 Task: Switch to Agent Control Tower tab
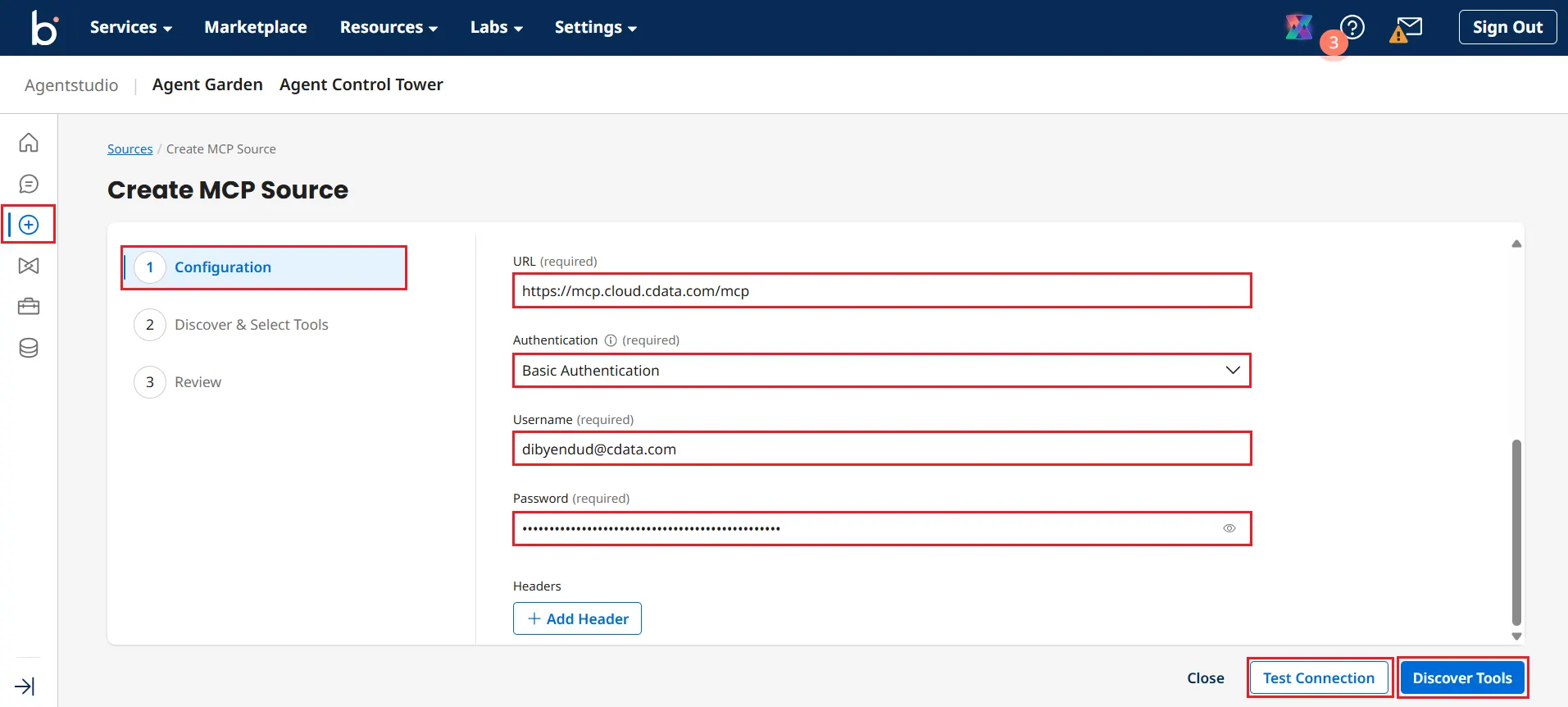pyautogui.click(x=361, y=84)
